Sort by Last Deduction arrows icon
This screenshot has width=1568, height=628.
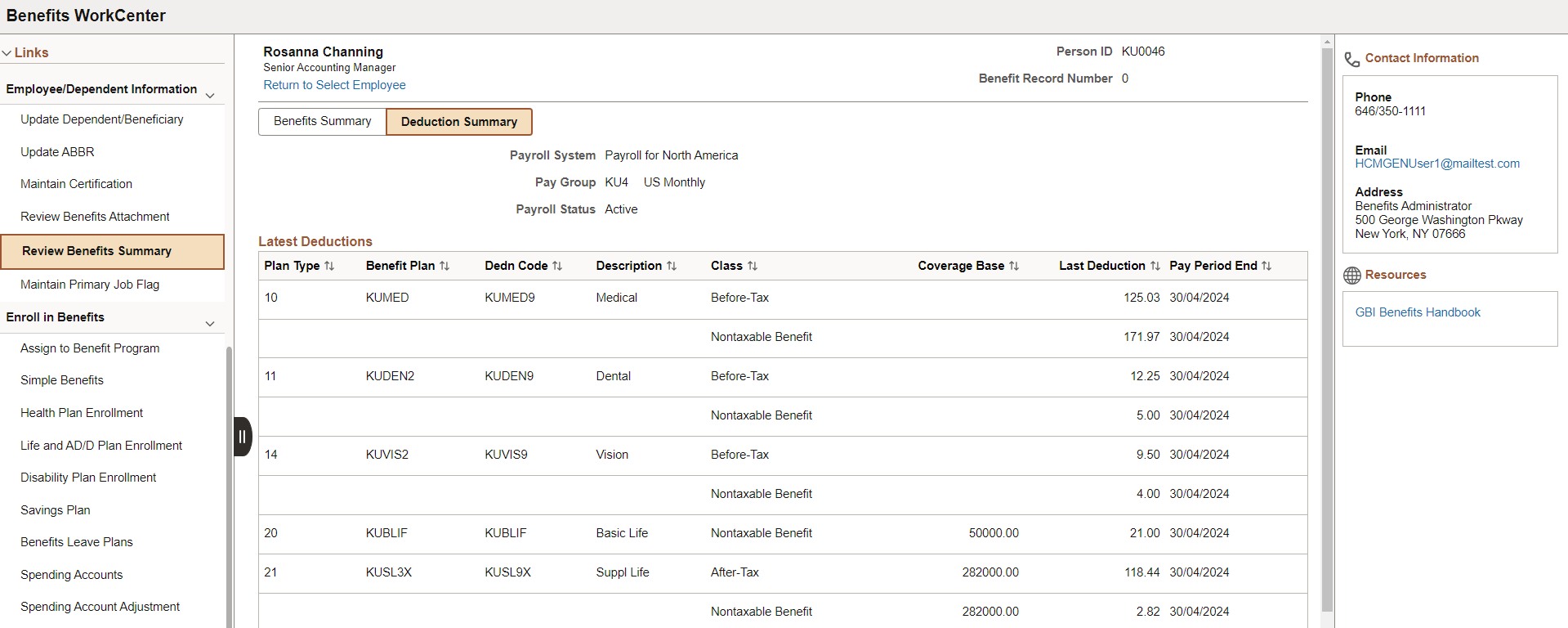[1155, 266]
